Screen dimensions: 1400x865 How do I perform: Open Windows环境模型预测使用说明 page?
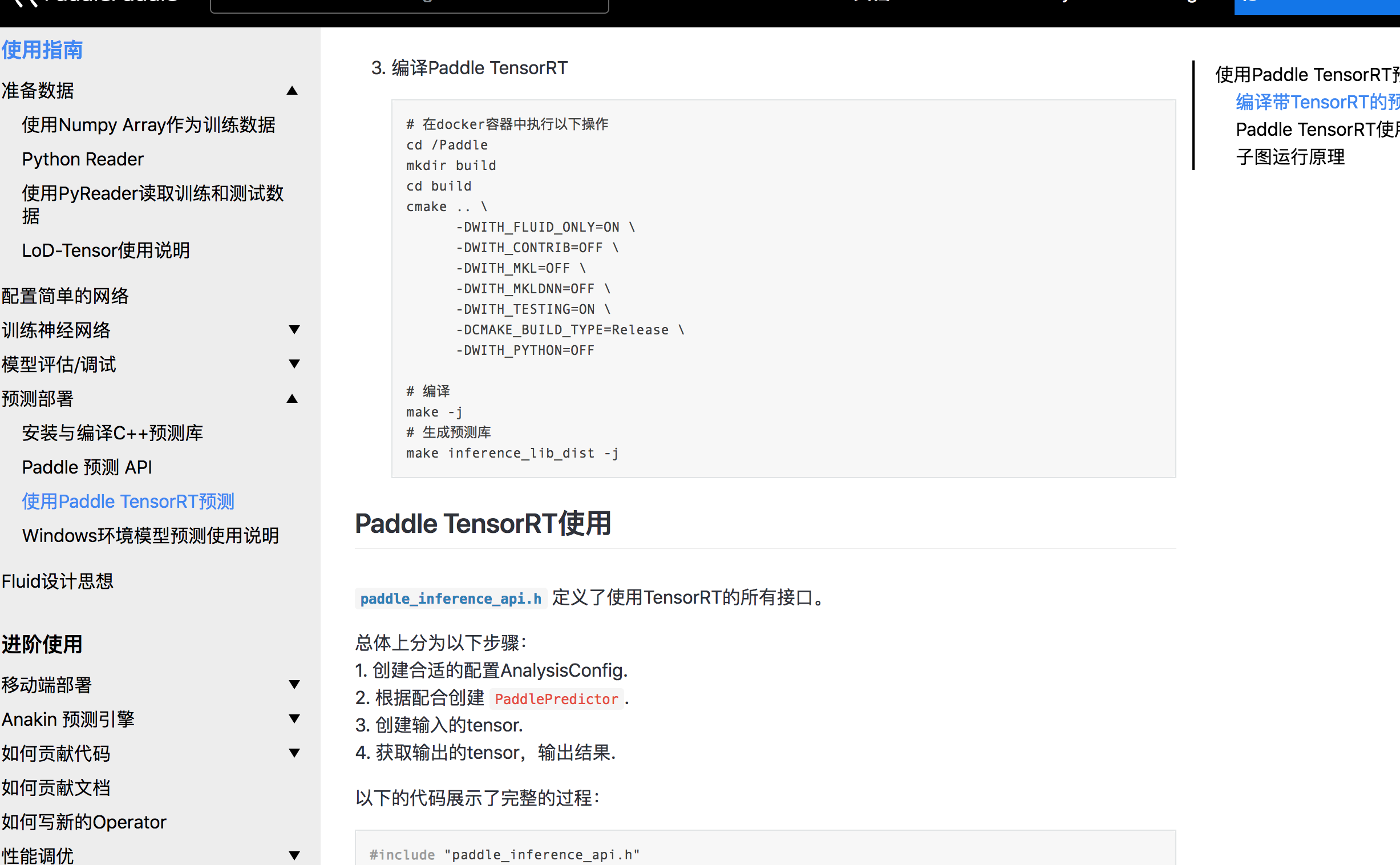point(151,536)
